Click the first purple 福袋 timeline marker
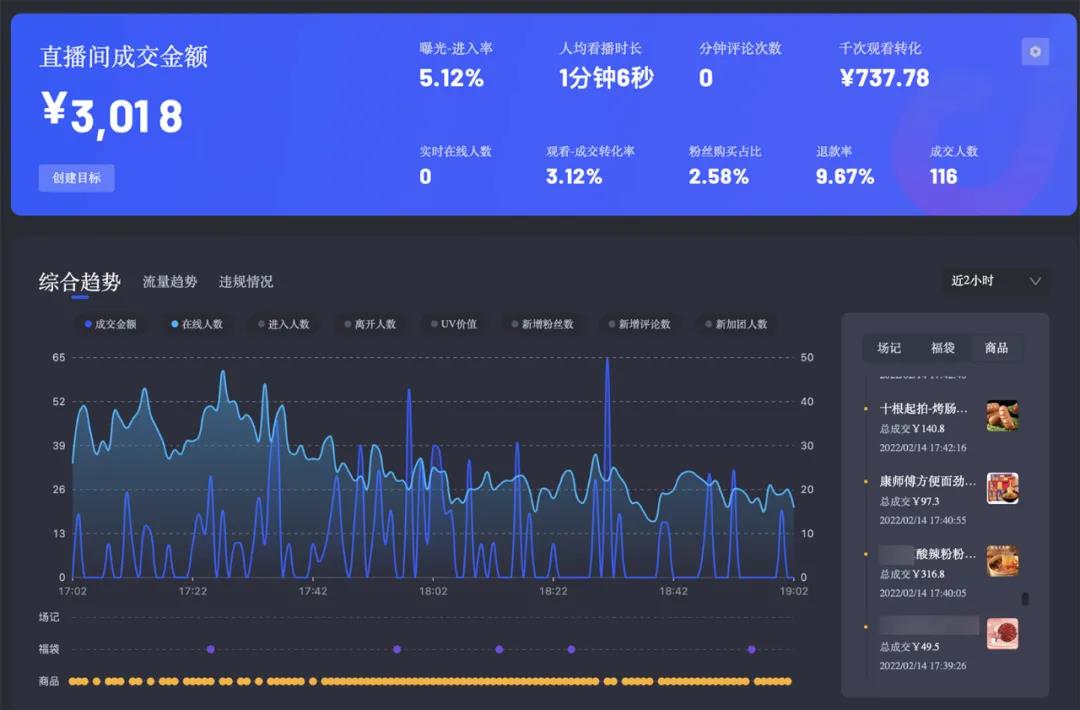 [x=210, y=649]
